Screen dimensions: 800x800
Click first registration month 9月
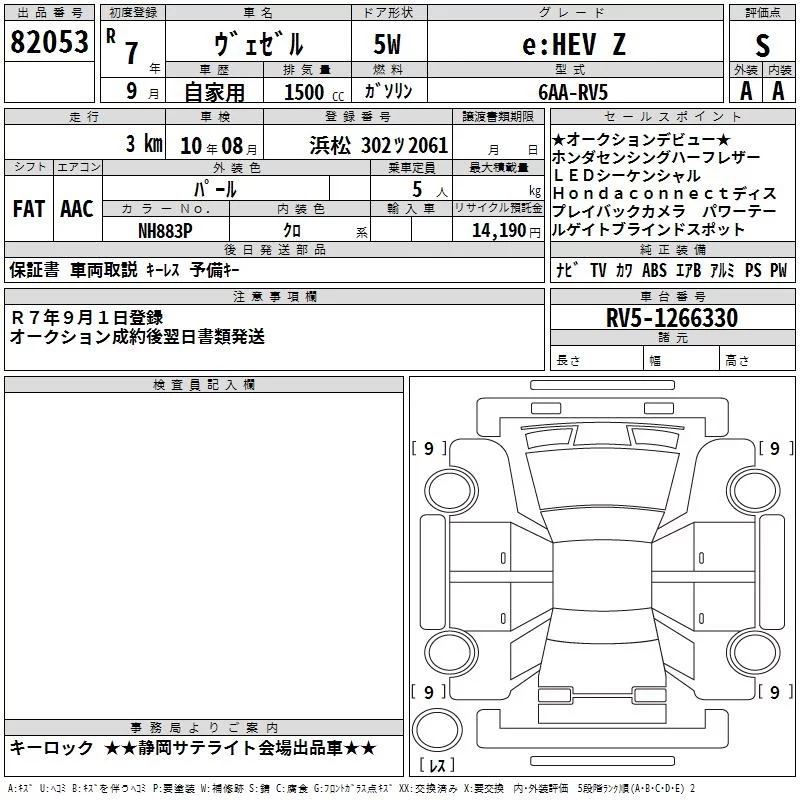pyautogui.click(x=142, y=91)
